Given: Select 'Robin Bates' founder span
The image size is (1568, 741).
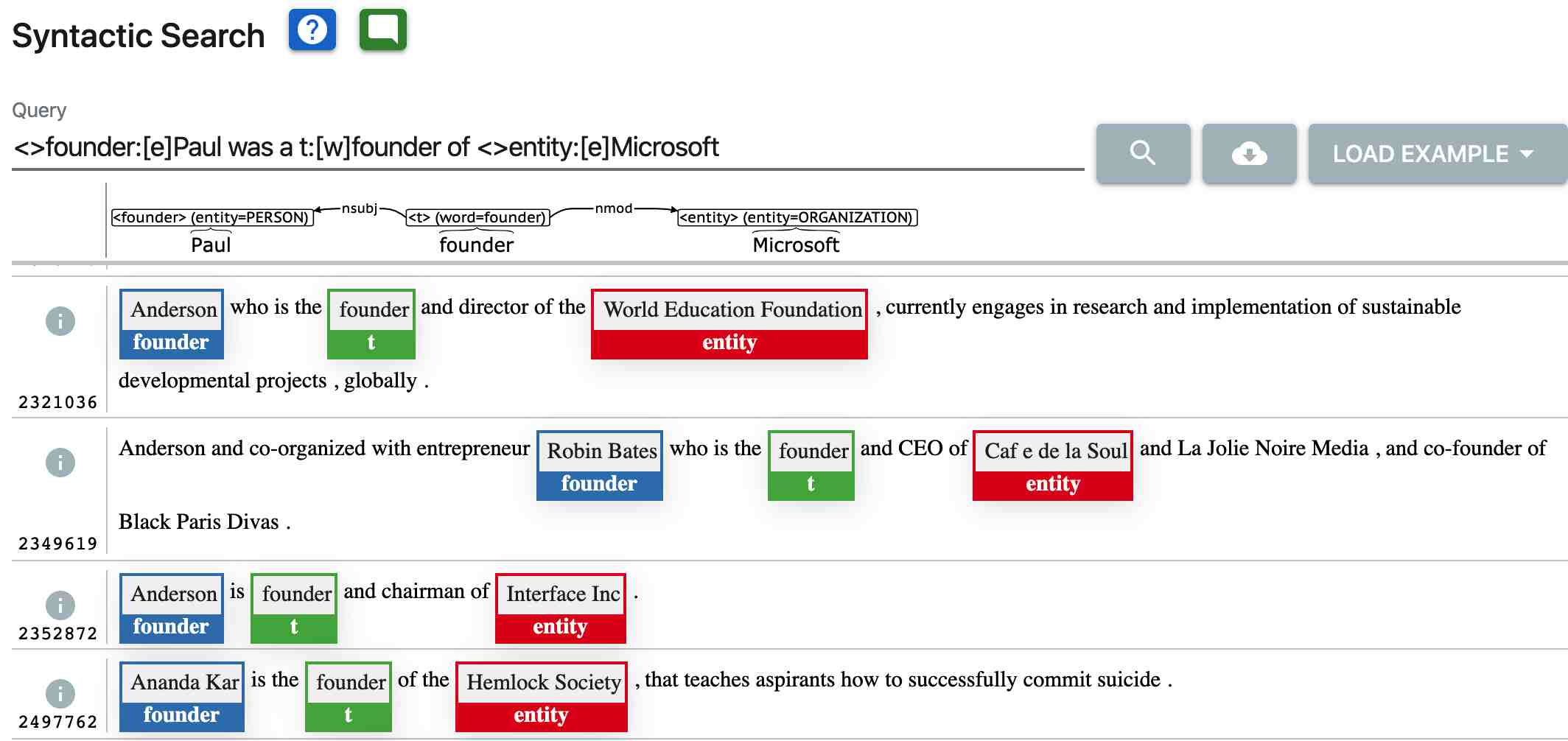Looking at the screenshot, I should tap(600, 466).
